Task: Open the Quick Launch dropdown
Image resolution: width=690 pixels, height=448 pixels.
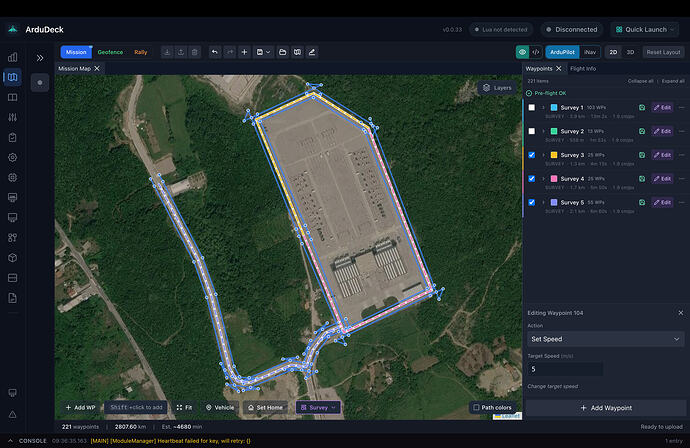Action: point(645,29)
